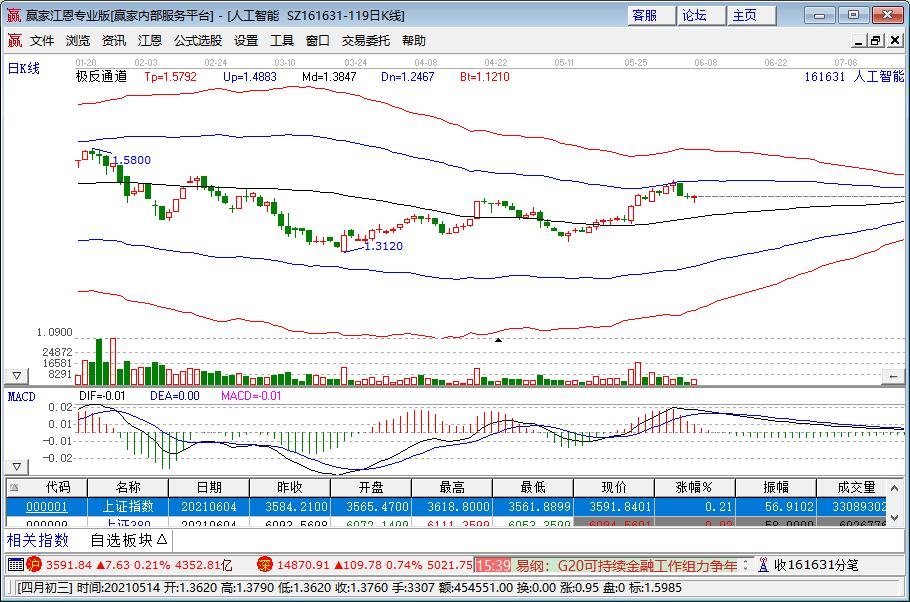
Task: Click the DIF=-0.01 value
Action: (x=102, y=396)
